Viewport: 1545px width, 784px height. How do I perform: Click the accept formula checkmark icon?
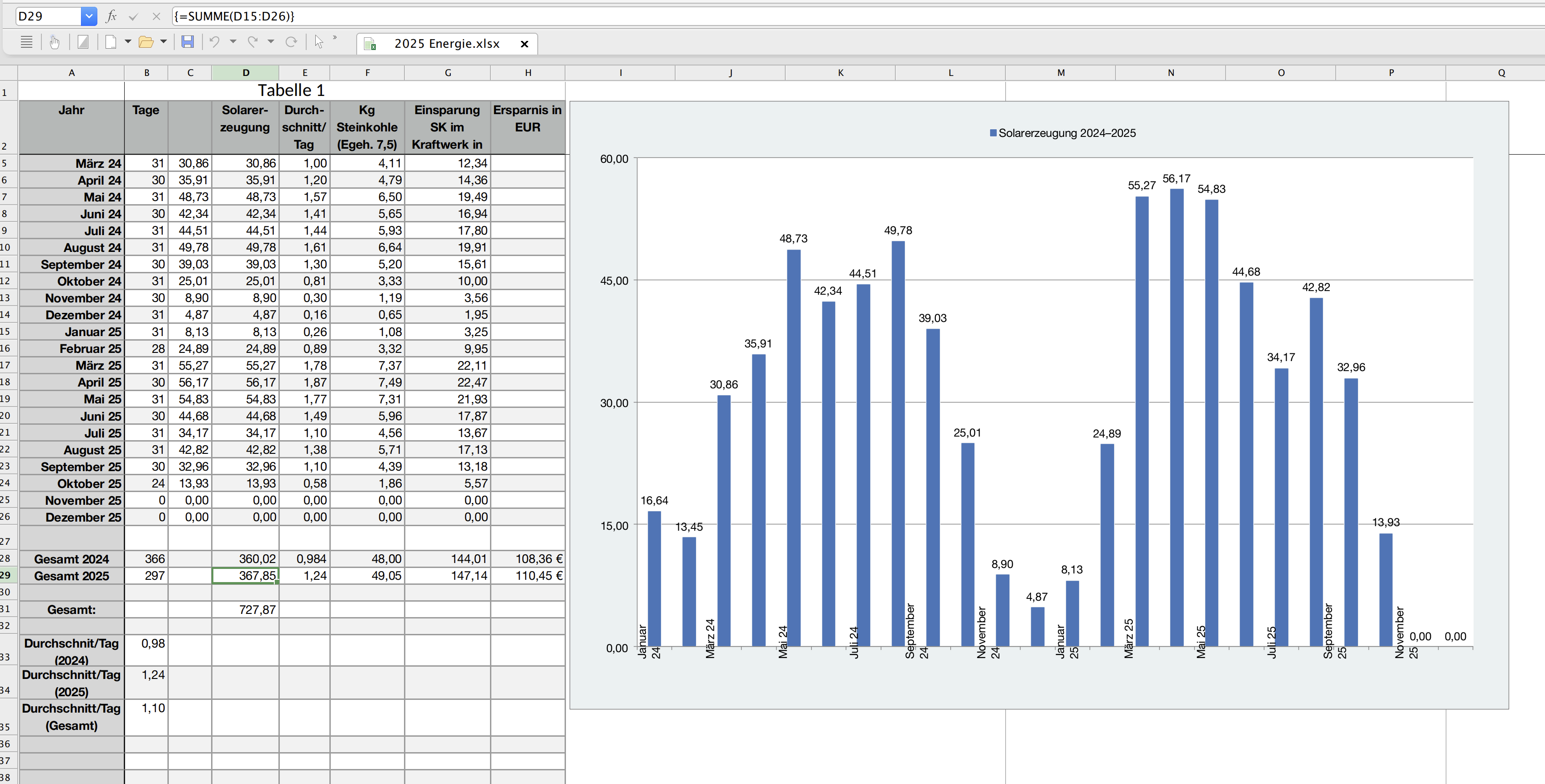[x=133, y=17]
